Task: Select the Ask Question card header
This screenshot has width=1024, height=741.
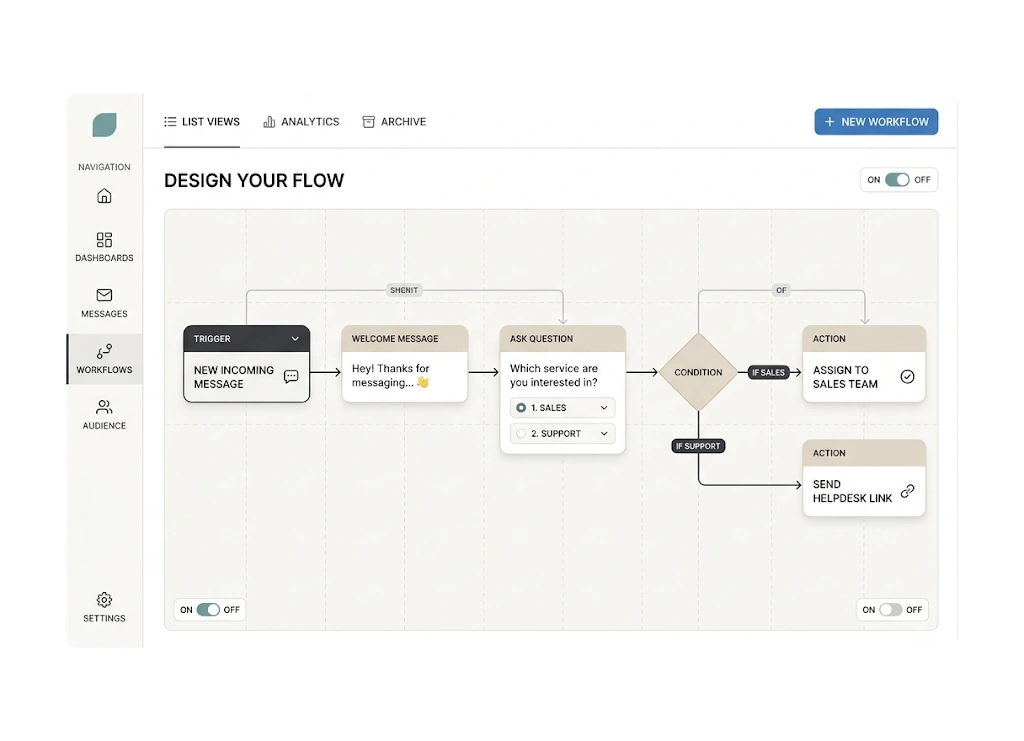Action: 562,339
